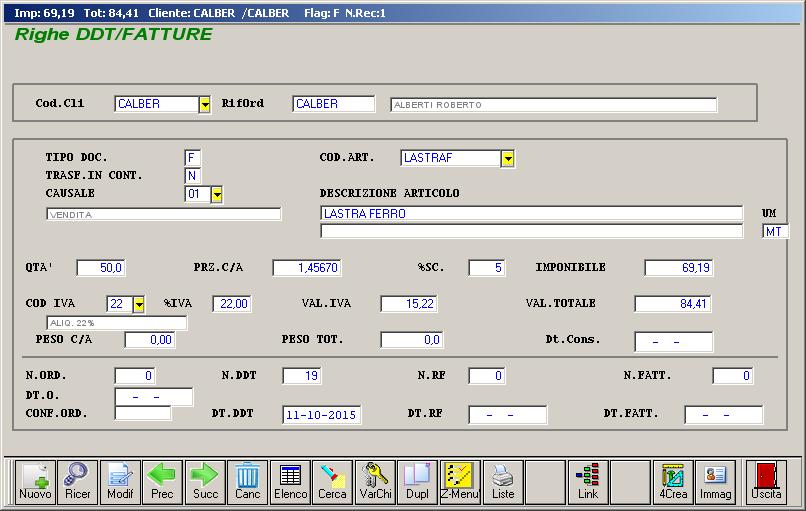
Task: Click the DESCRIZIONE ARTICOLO label
Action: tap(389, 193)
